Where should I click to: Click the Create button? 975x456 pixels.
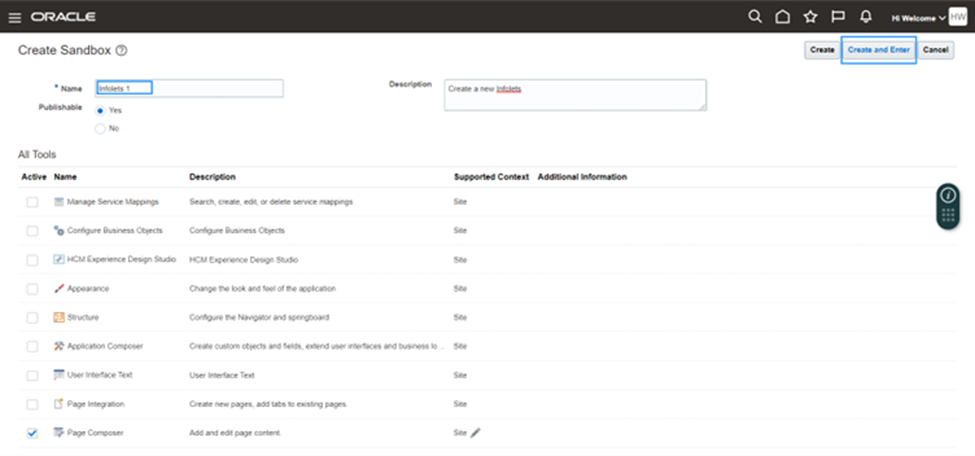pyautogui.click(x=822, y=50)
